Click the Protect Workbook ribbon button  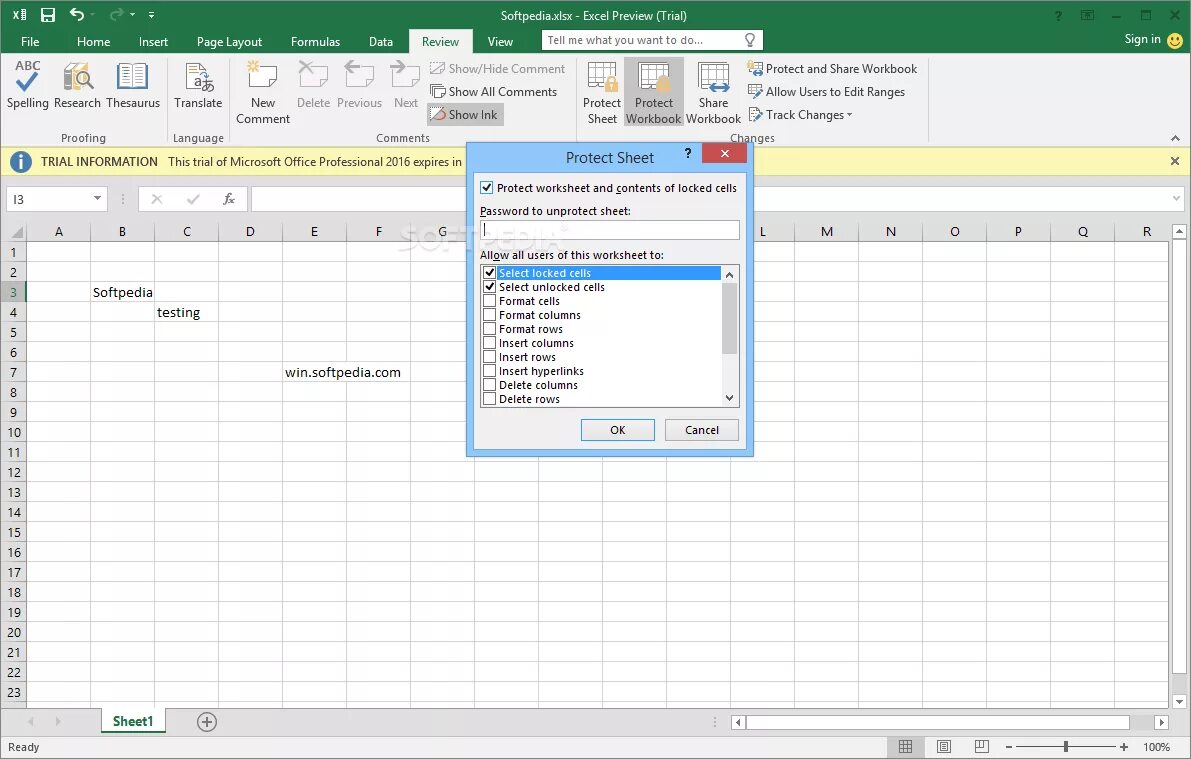click(653, 92)
